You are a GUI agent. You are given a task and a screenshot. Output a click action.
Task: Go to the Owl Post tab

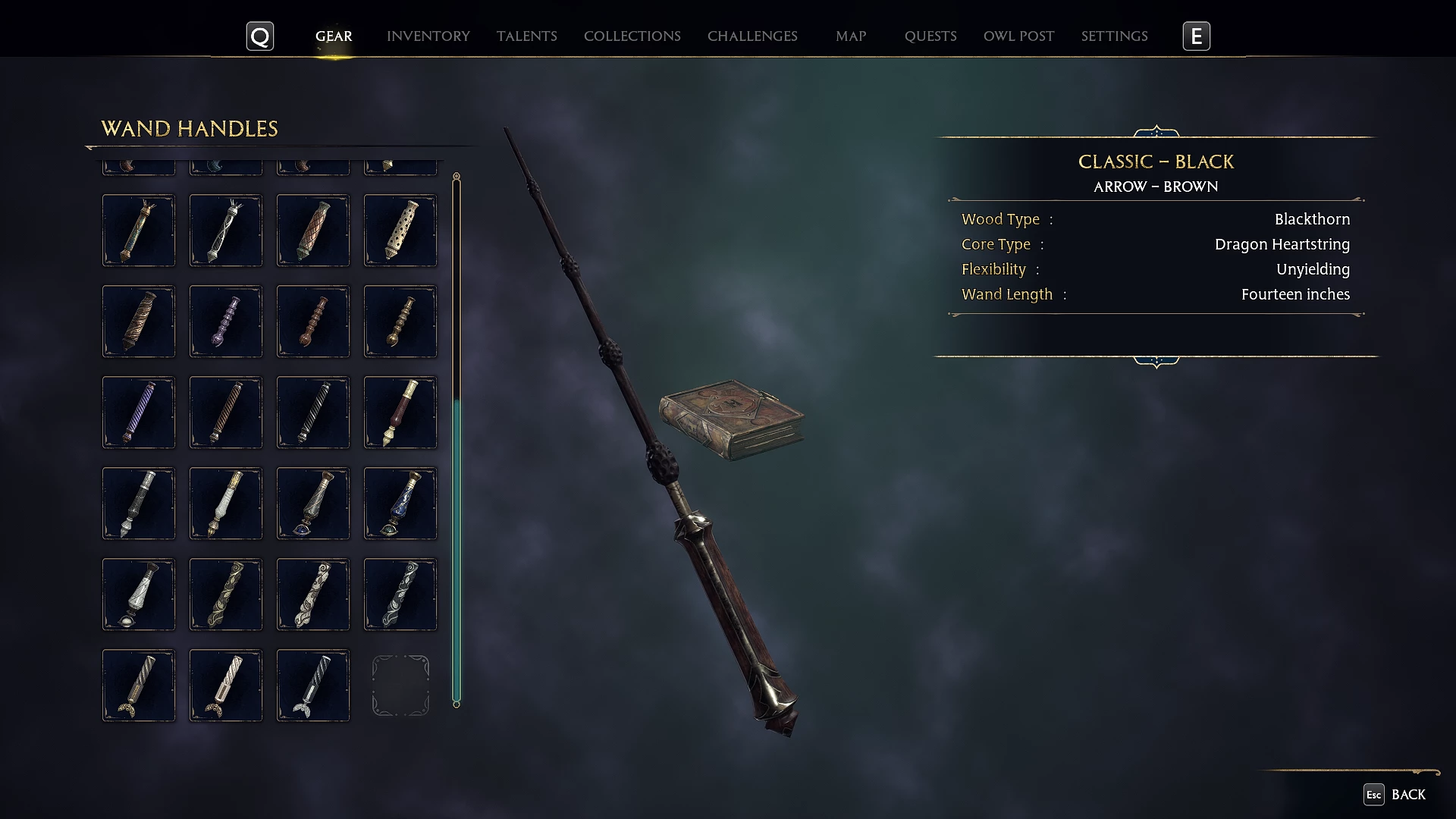pos(1018,36)
